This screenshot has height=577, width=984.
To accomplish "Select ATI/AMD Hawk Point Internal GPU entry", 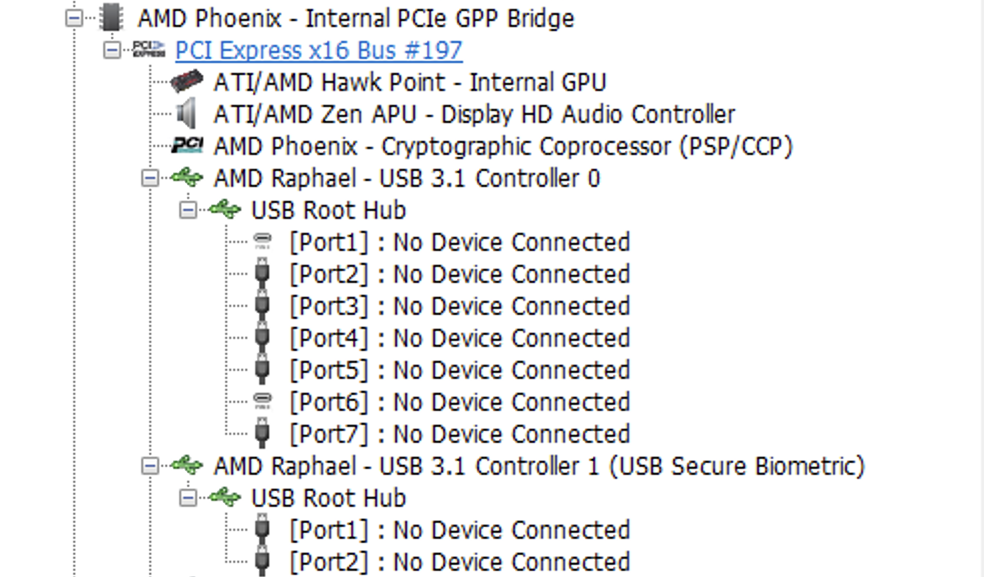I will point(410,82).
